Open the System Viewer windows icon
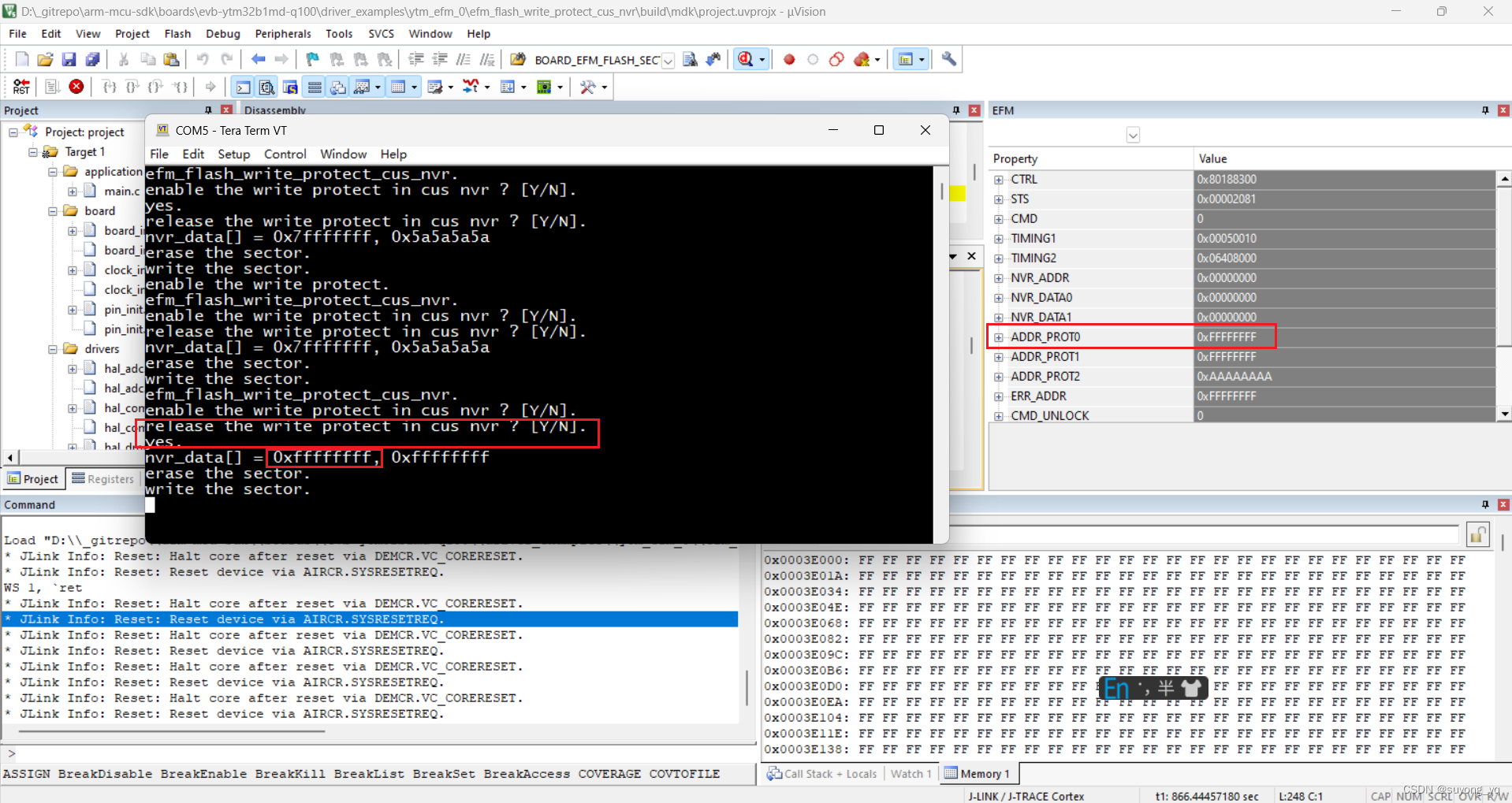The image size is (1512, 803). click(x=544, y=87)
